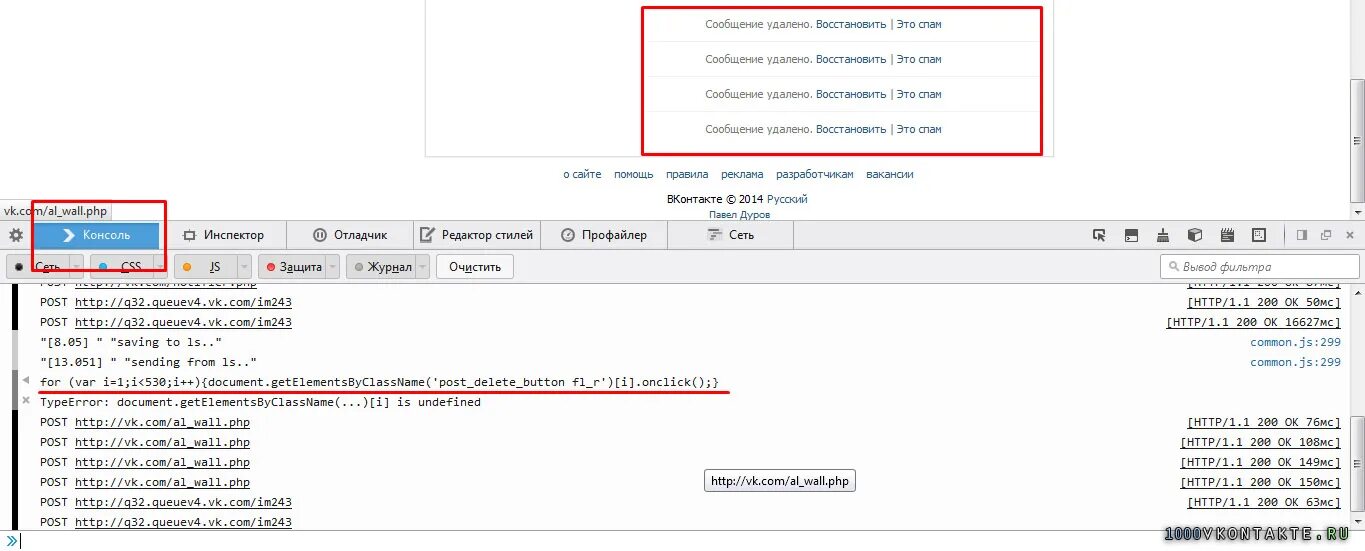Click the queuev4 im243 URL on the 16627мс row
The width and height of the screenshot is (1365, 551).
[x=183, y=322]
